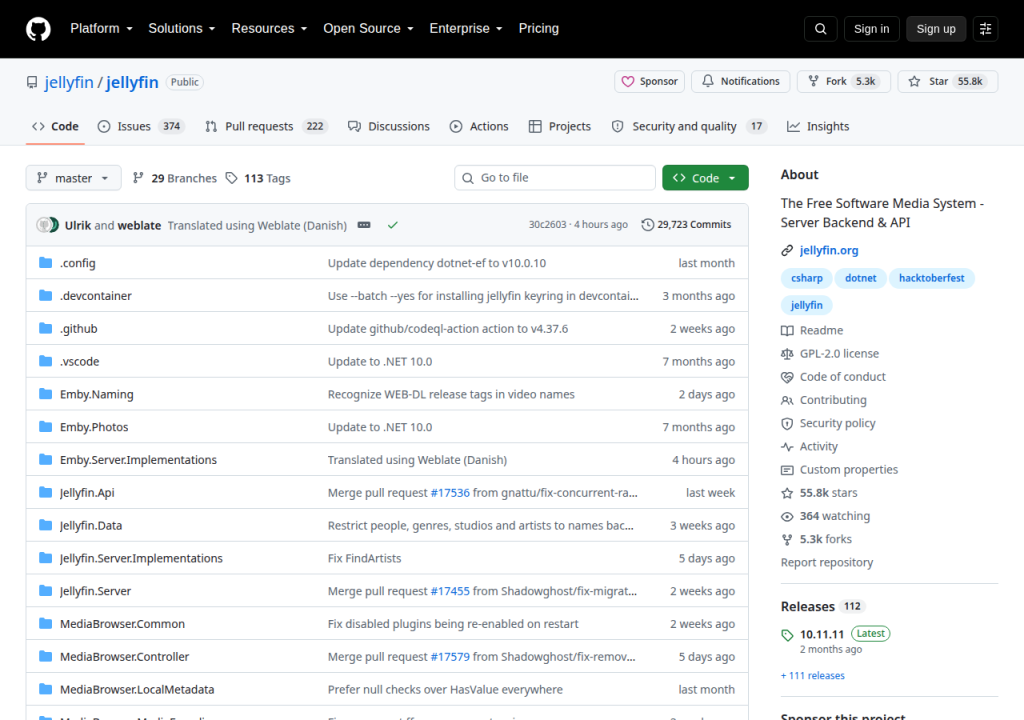Click the Code of conduct heart icon
The height and width of the screenshot is (720, 1024).
[x=787, y=377]
